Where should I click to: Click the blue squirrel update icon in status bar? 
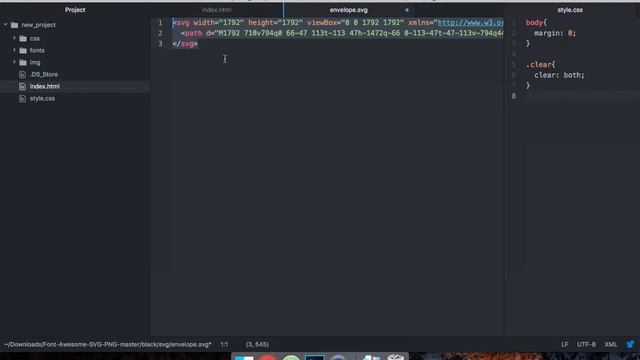coord(631,344)
